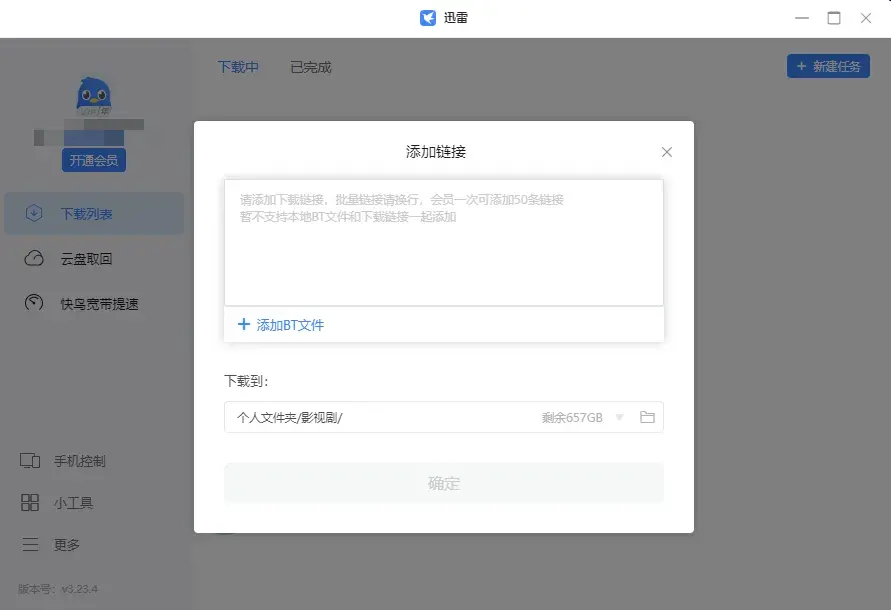
Task: Select the 快鸟宽带提速 speed-up icon
Action: [x=34, y=303]
